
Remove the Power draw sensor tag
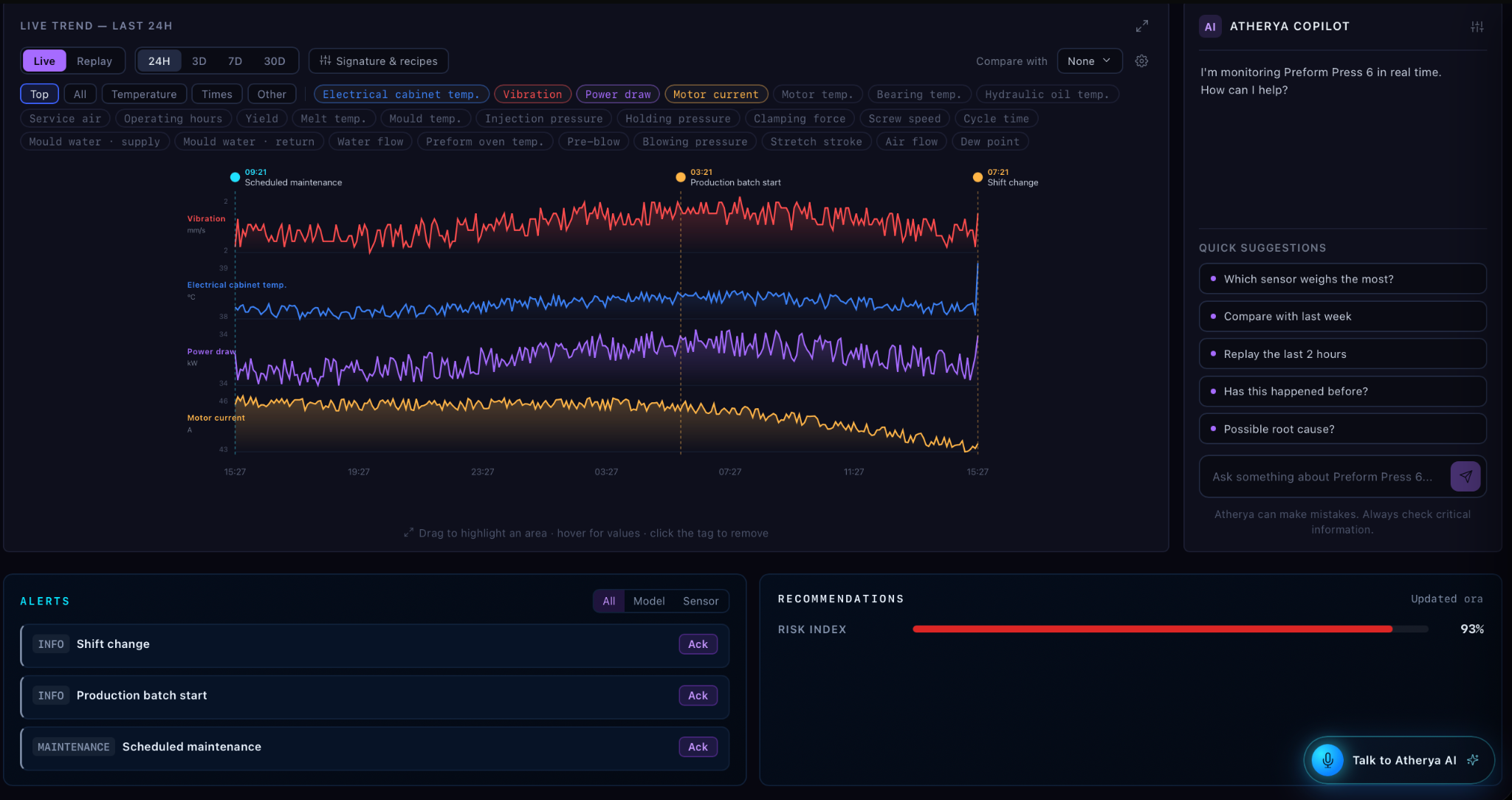(618, 94)
